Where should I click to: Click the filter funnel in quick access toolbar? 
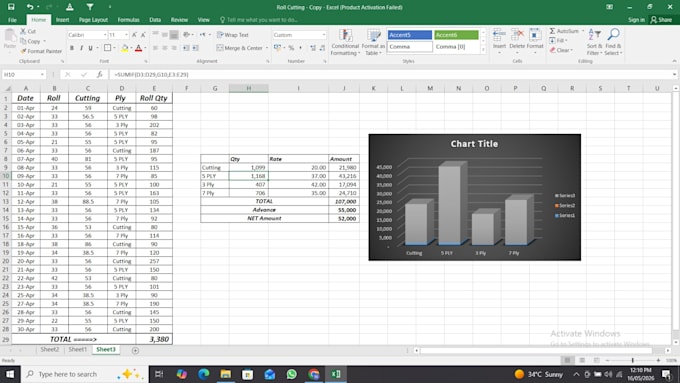tap(90, 7)
